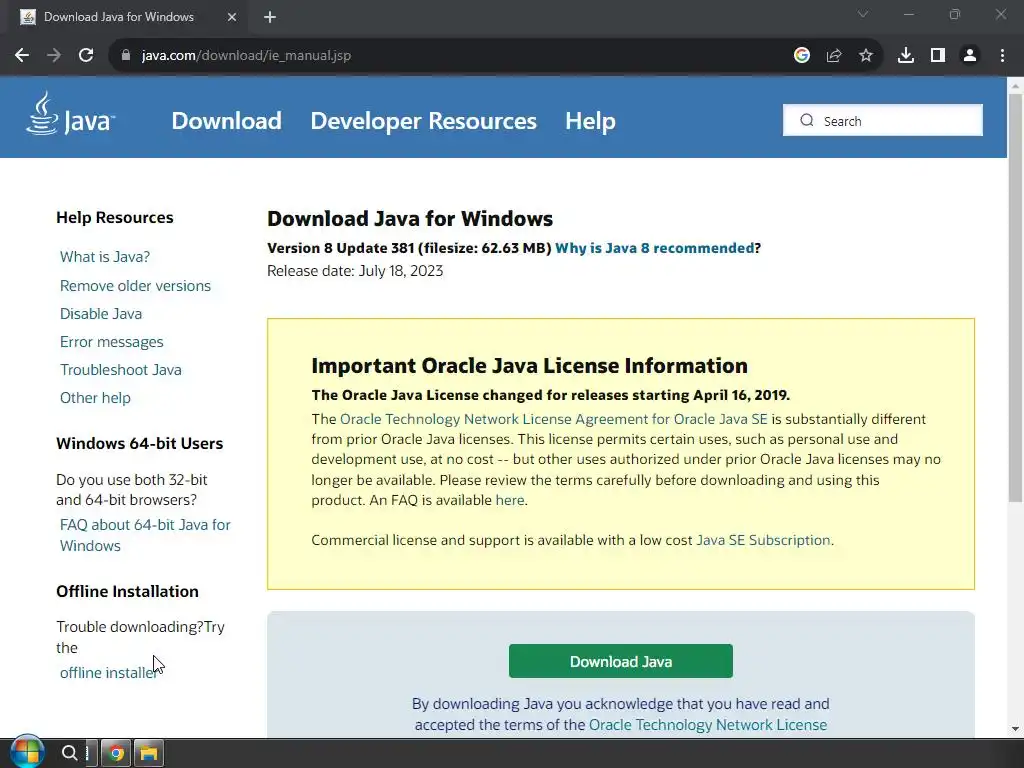
Task: Click the Help Resources heading
Action: [x=115, y=217]
